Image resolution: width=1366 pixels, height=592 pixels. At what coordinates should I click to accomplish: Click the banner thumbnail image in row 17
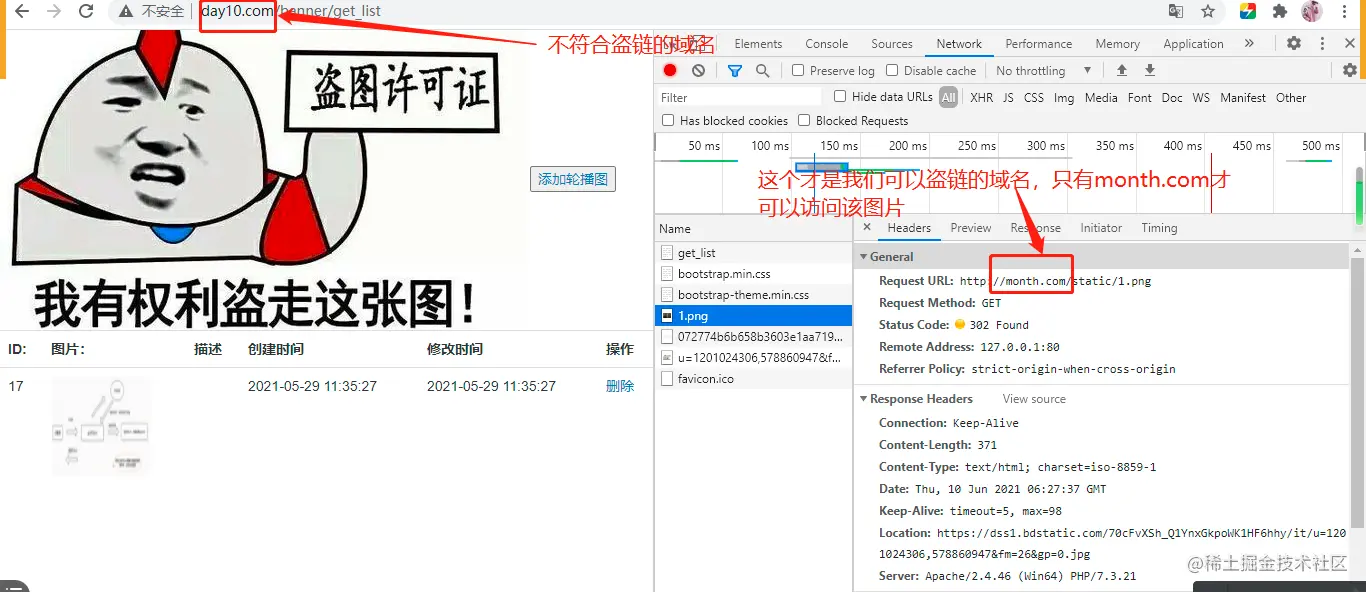click(101, 424)
